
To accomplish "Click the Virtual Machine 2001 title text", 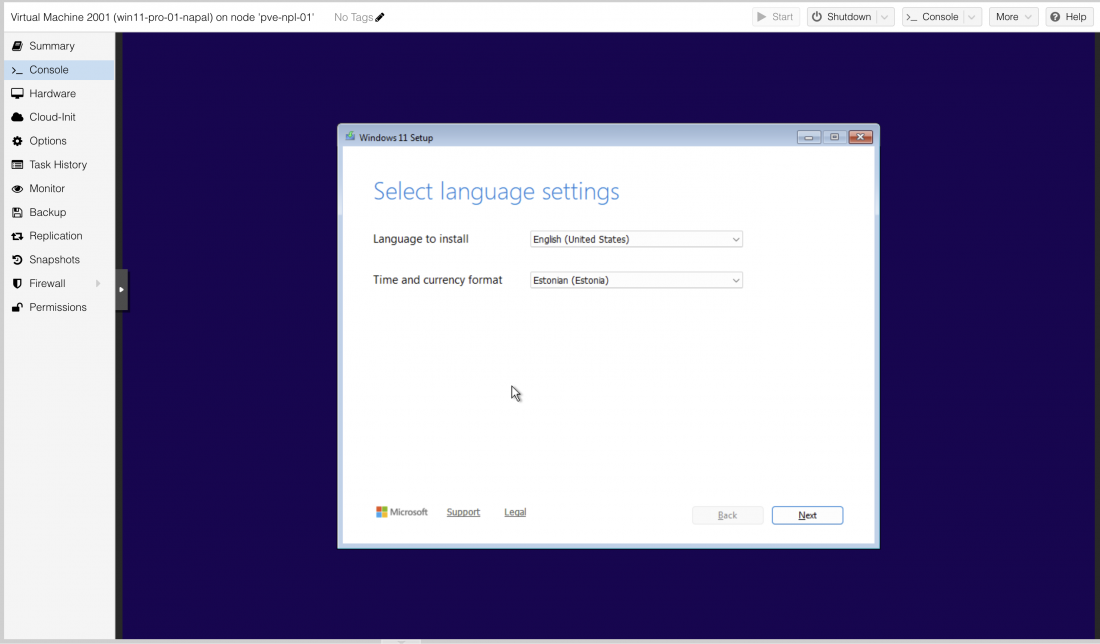I will point(162,18).
